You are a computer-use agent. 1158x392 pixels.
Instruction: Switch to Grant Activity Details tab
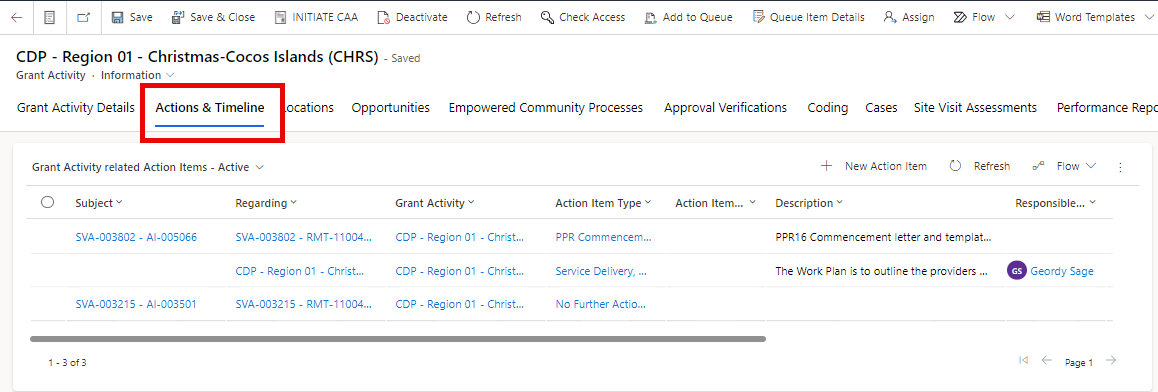point(75,108)
